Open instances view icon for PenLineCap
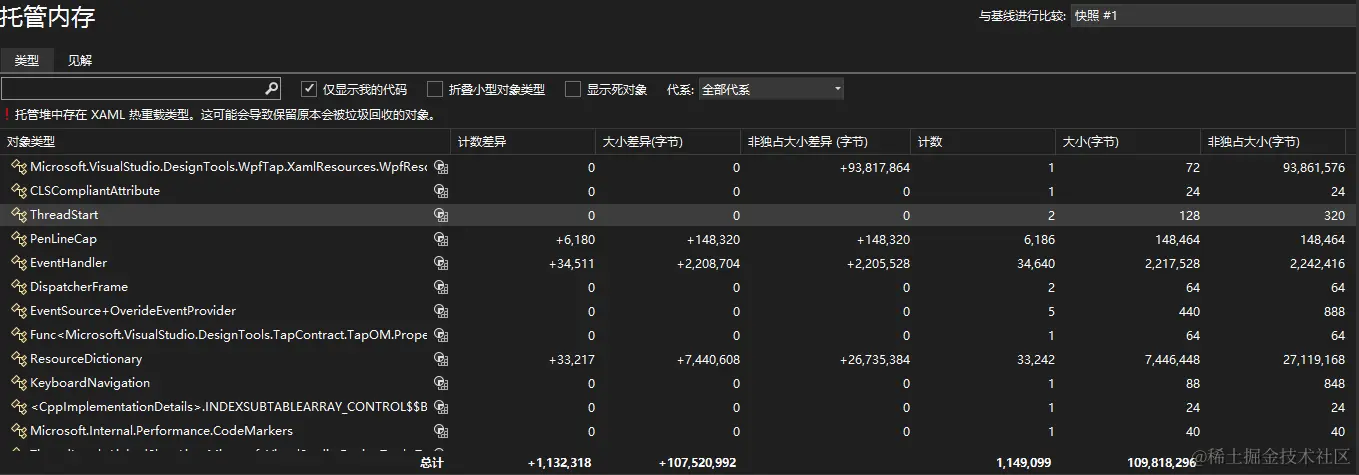Screen dimensions: 1359x475 [x=440, y=239]
